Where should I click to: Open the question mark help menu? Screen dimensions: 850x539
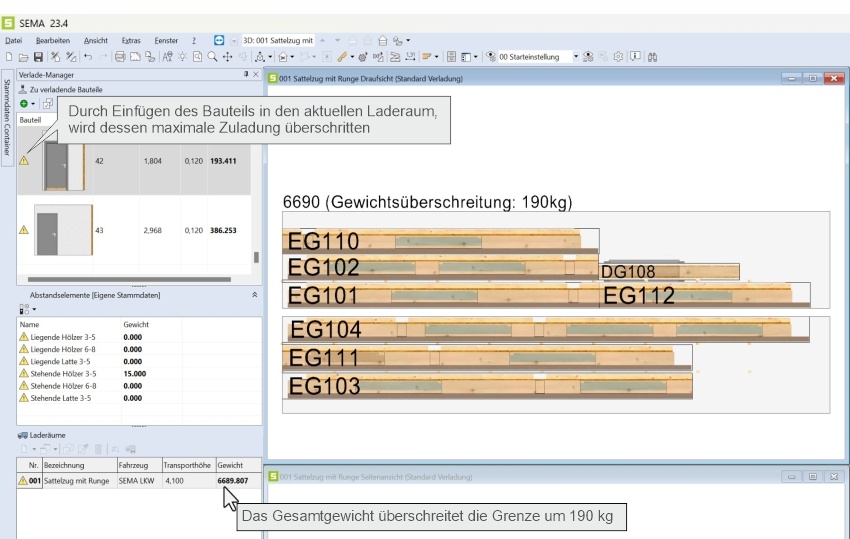[x=194, y=41]
